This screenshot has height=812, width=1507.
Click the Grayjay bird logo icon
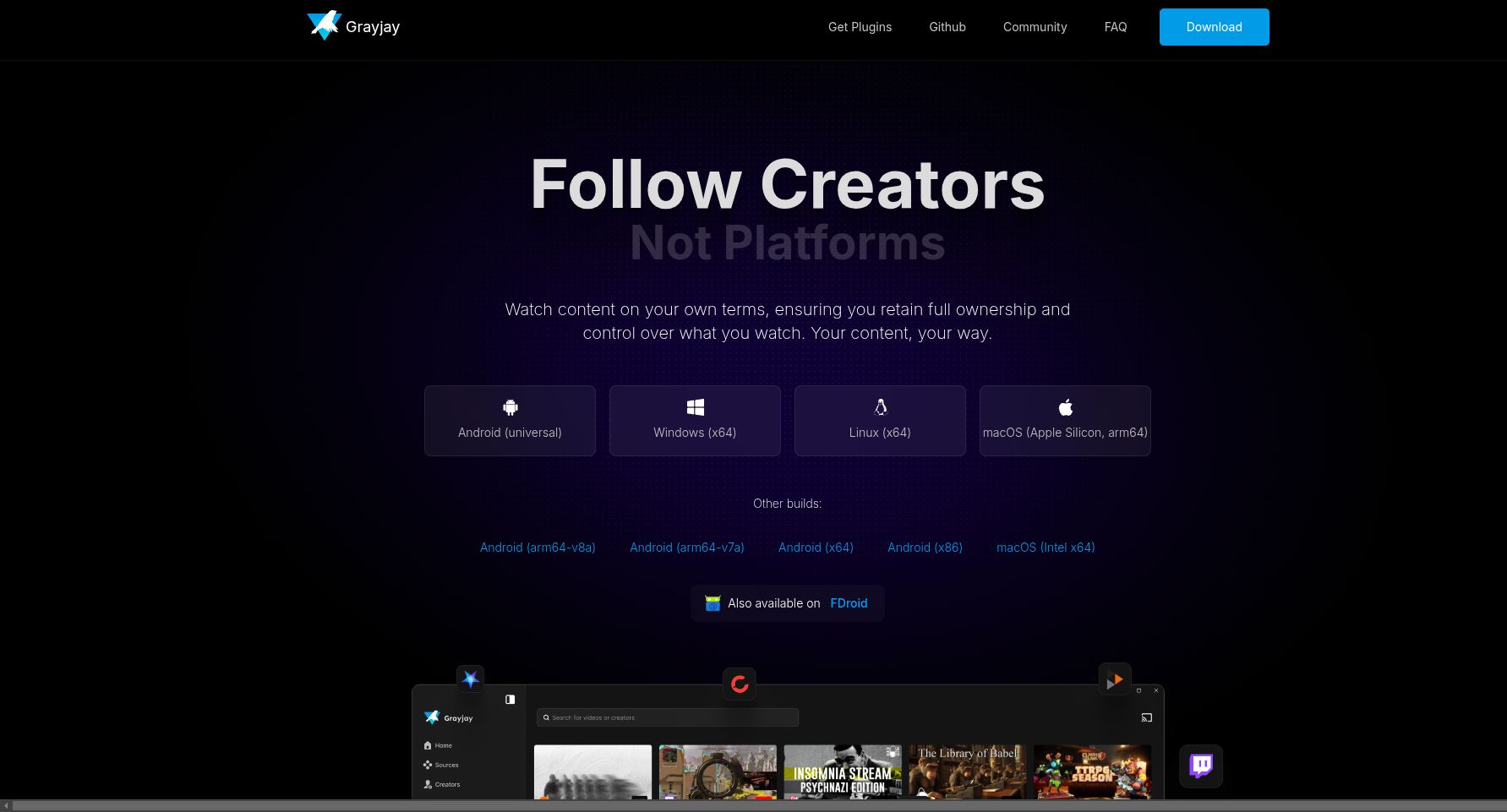click(x=325, y=25)
